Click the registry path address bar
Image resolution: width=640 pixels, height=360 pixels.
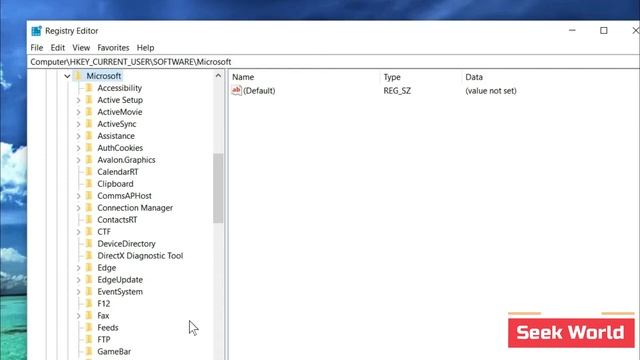click(334, 62)
